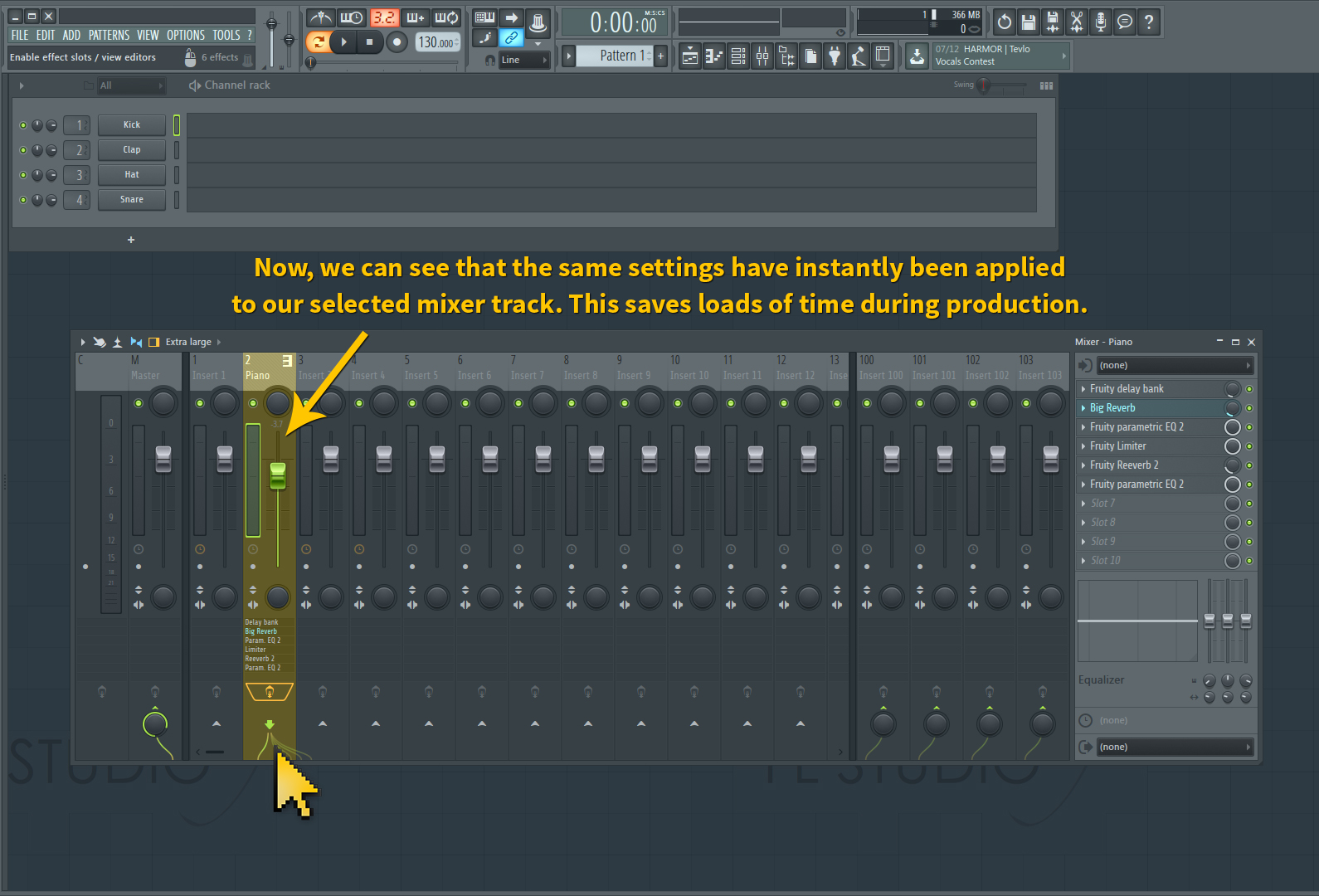Open the TOOLS menu
This screenshot has height=896, width=1319.
[x=226, y=35]
